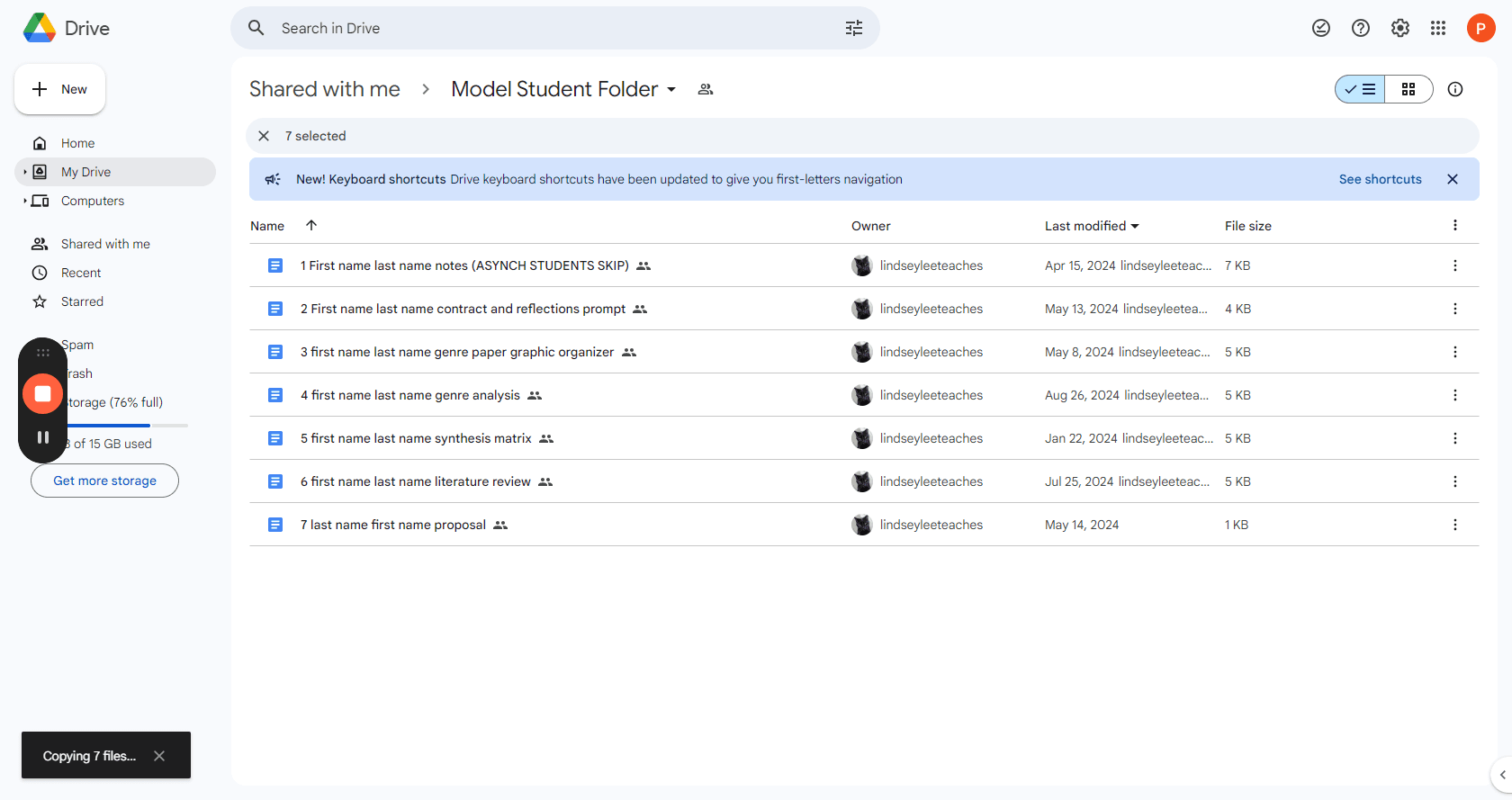
Task: Click the stop recording button
Action: (42, 393)
